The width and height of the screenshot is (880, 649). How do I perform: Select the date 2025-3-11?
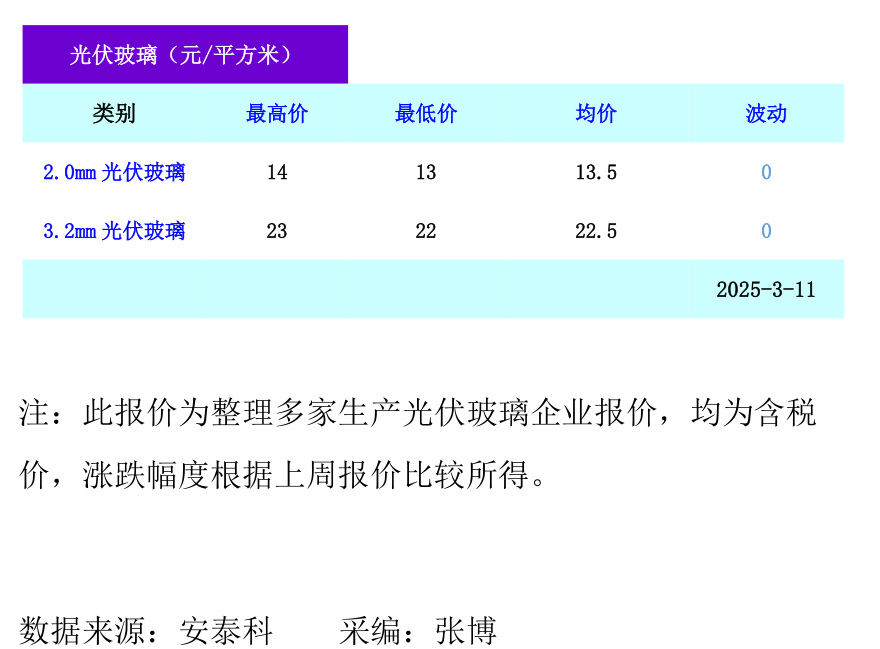(767, 290)
